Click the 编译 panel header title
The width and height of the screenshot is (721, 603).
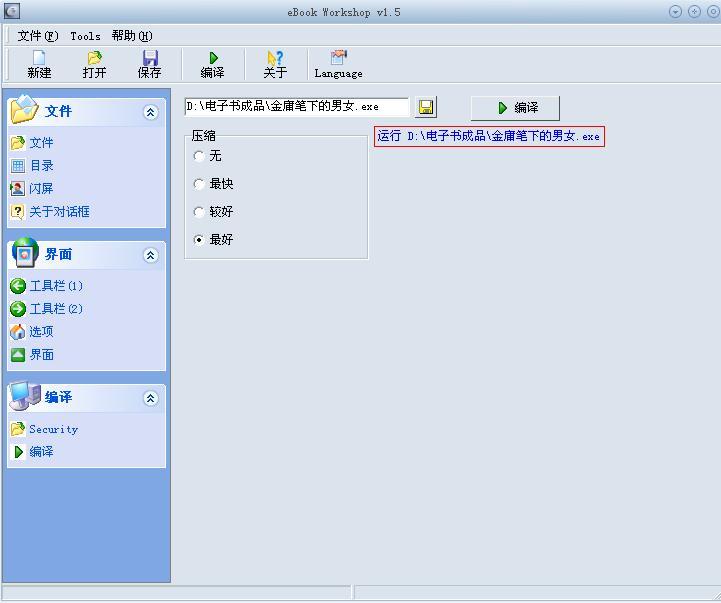tap(58, 397)
